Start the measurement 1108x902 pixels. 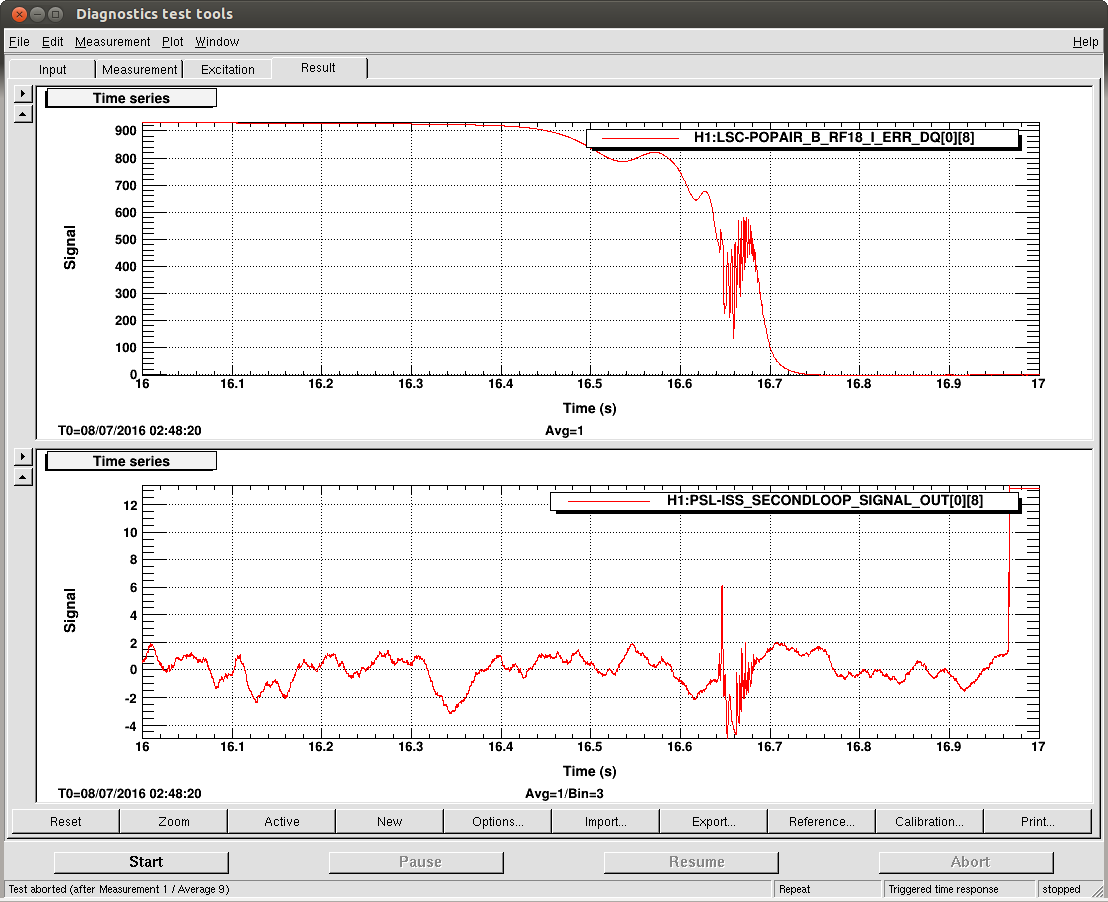[x=141, y=862]
